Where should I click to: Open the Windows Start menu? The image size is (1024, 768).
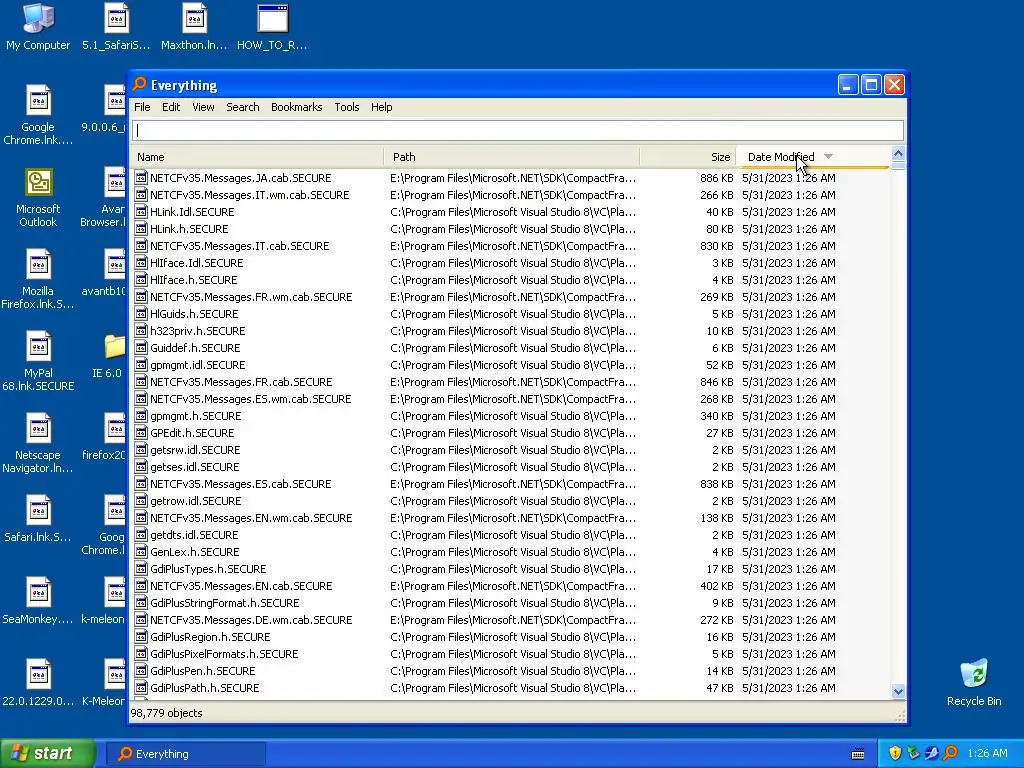(48, 754)
